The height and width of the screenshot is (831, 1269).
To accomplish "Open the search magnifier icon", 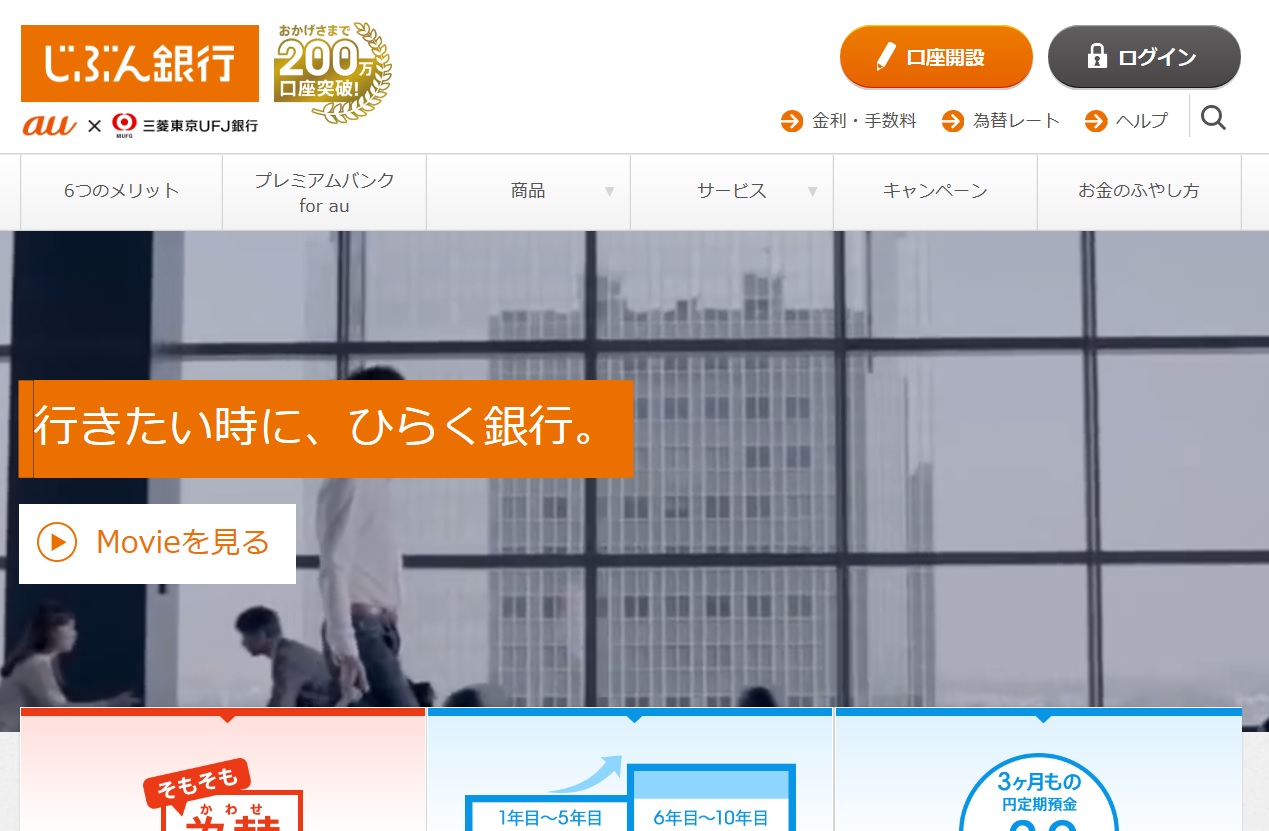I will (x=1213, y=117).
